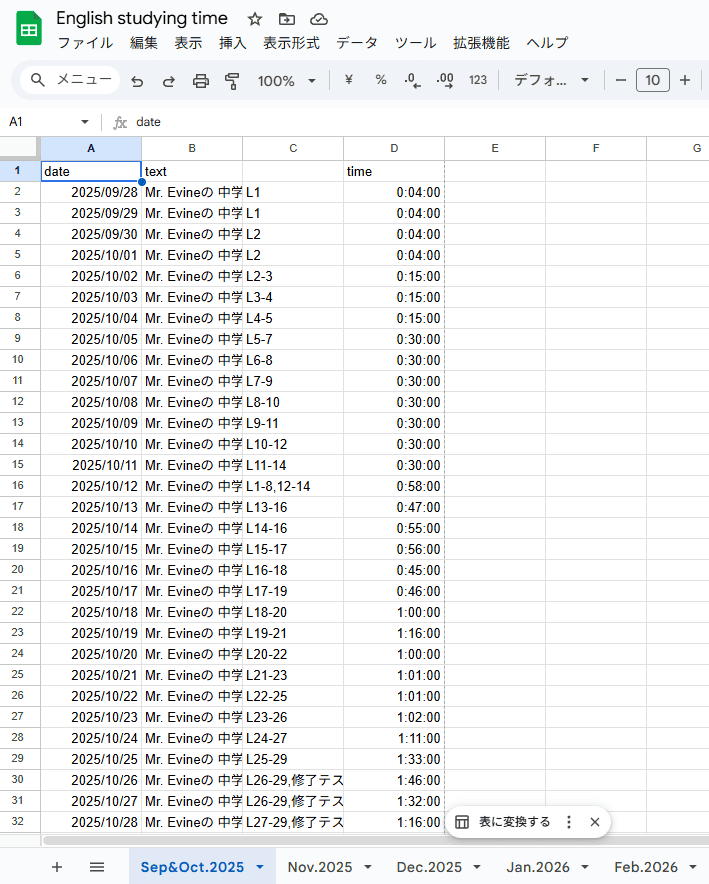Screen dimensions: 709x884
Task: Check cloud save status icon
Action: pos(319,19)
